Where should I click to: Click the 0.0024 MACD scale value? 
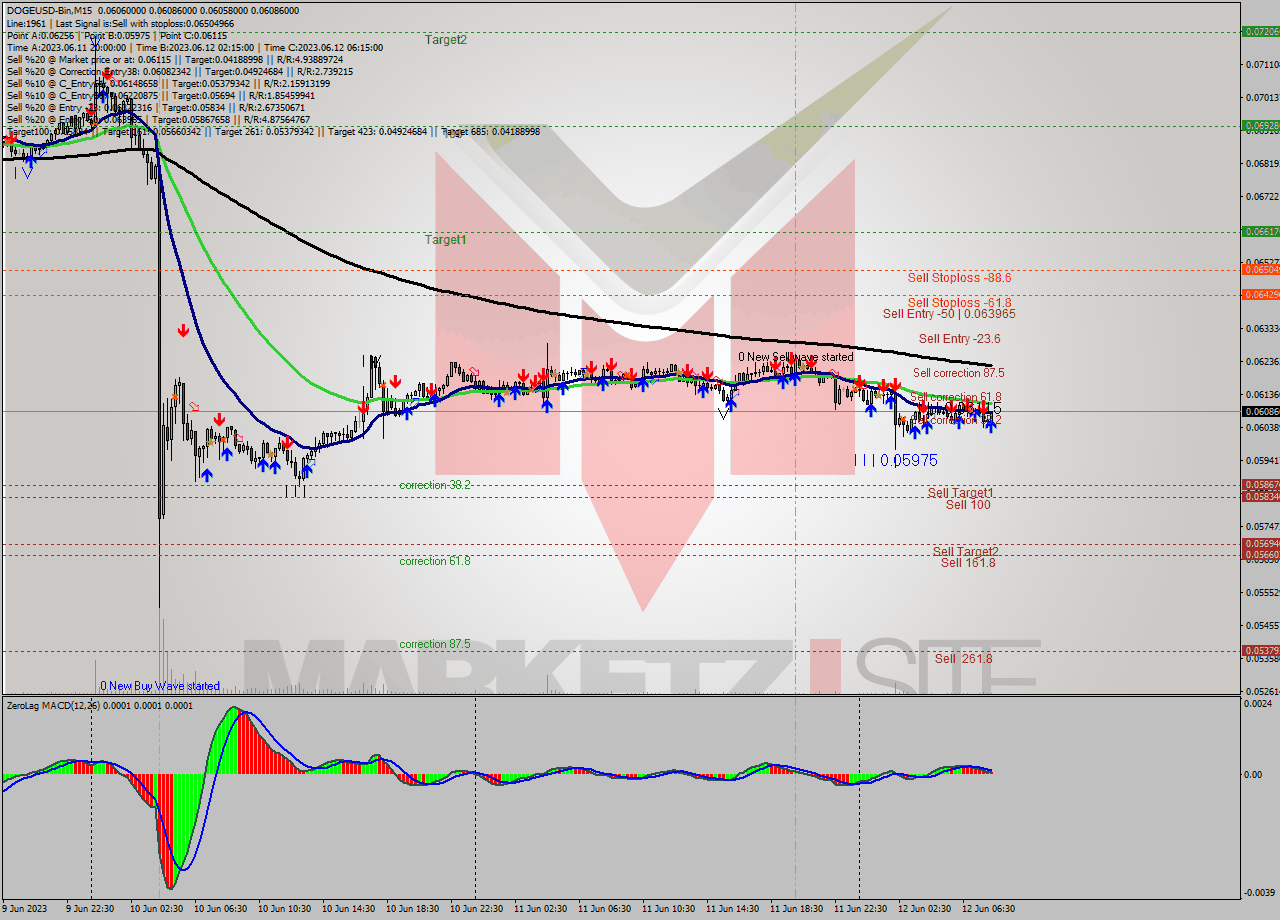[1258, 705]
